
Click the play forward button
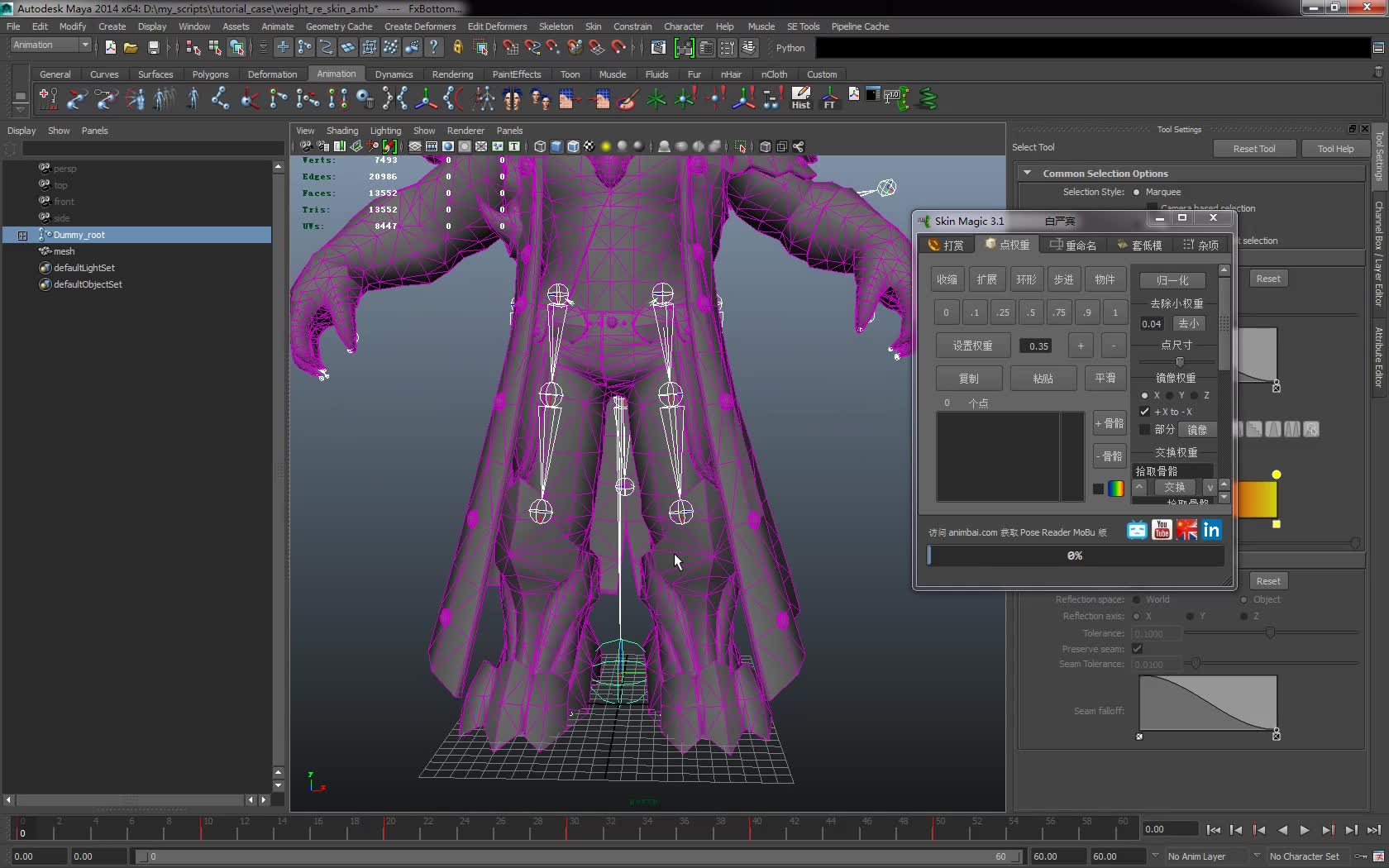click(x=1304, y=830)
